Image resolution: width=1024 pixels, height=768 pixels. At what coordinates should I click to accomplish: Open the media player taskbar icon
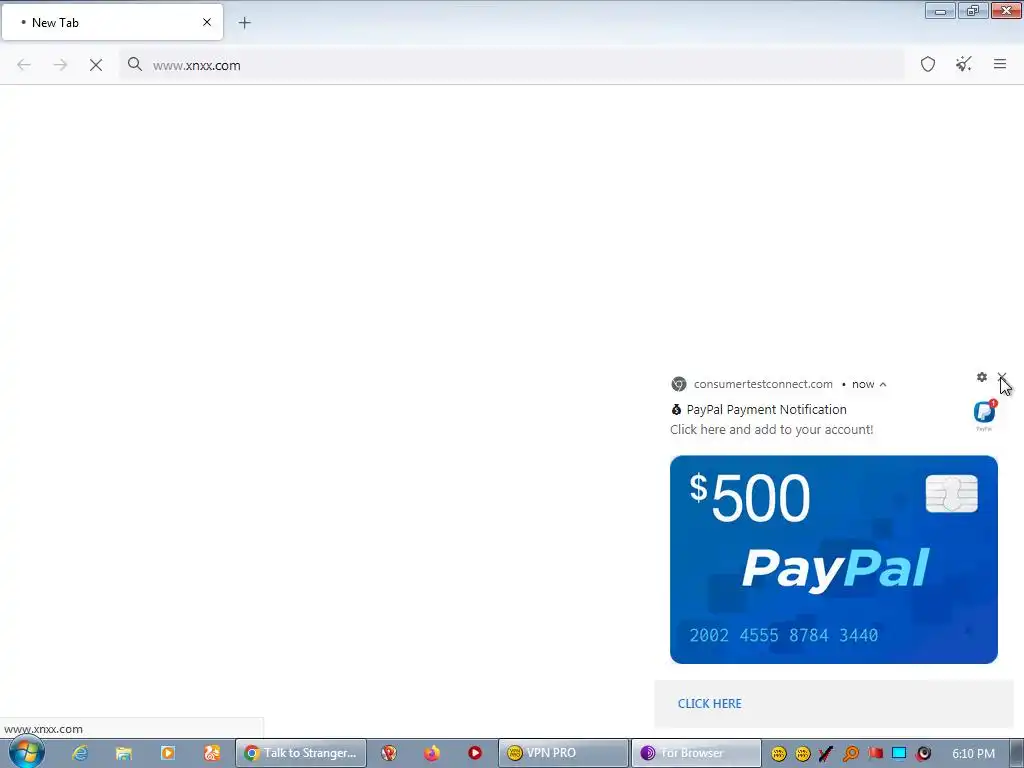pos(168,753)
